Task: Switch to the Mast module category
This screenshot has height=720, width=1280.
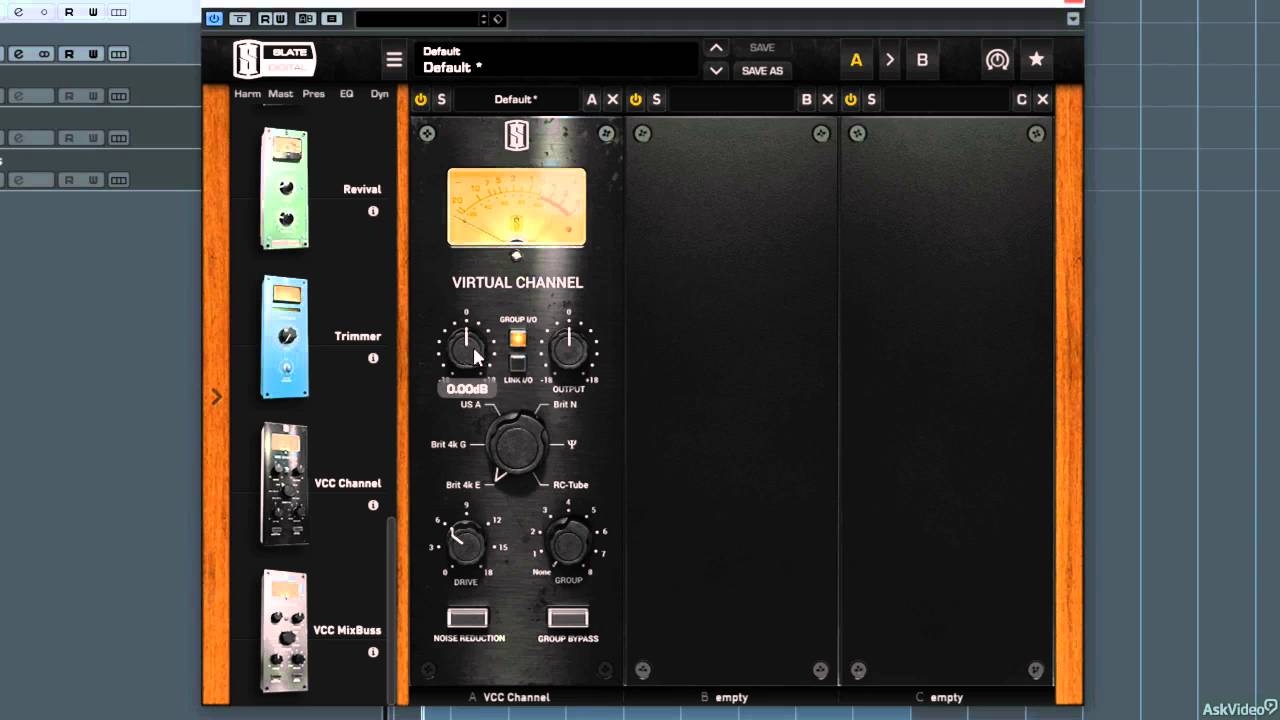Action: [281, 94]
